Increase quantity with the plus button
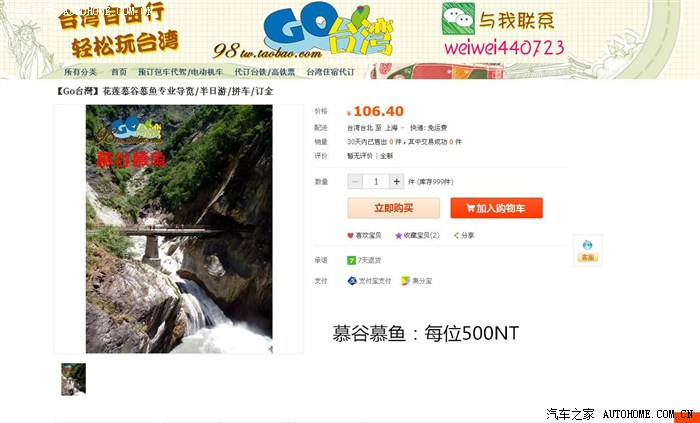The width and height of the screenshot is (700, 423). (396, 182)
